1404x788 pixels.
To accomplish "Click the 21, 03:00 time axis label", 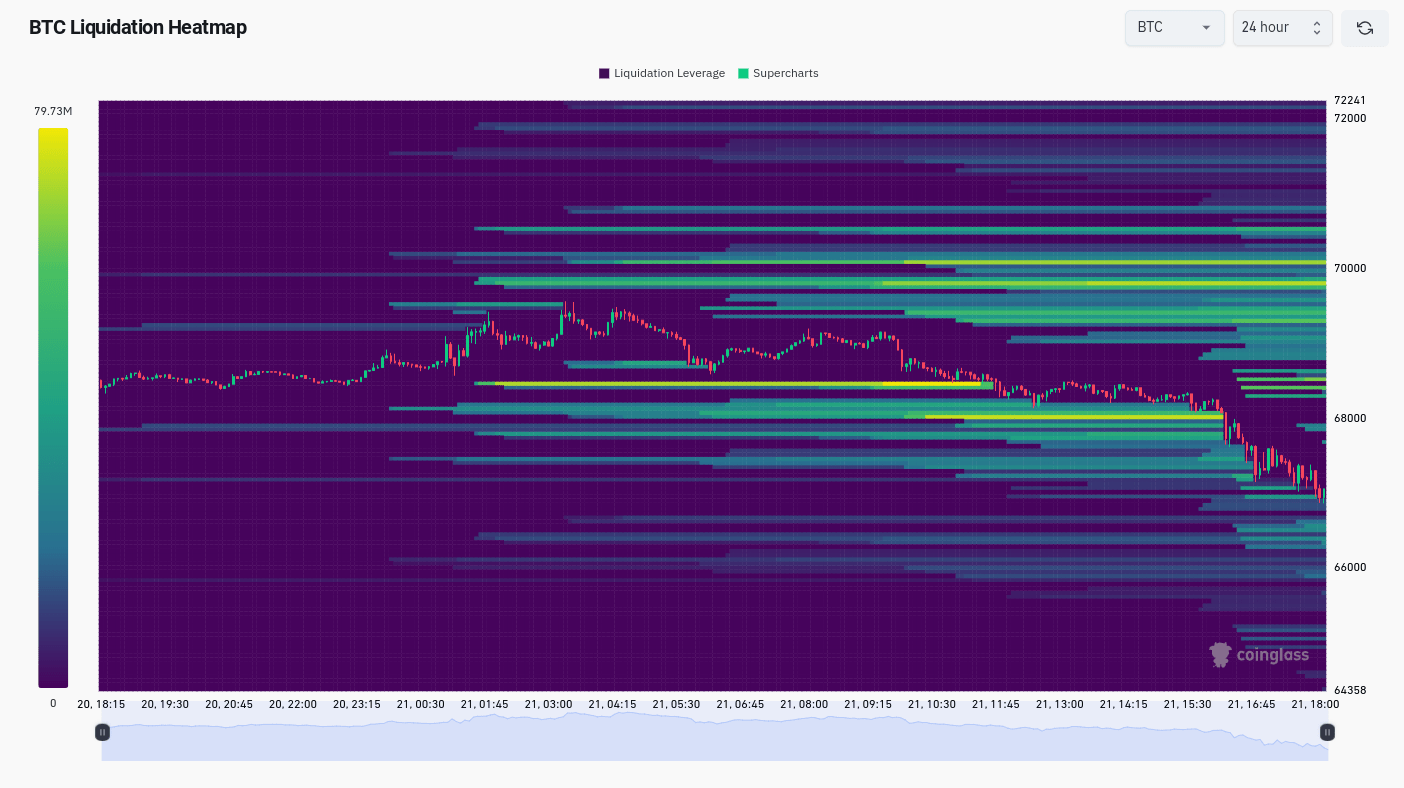I will pyautogui.click(x=548, y=704).
